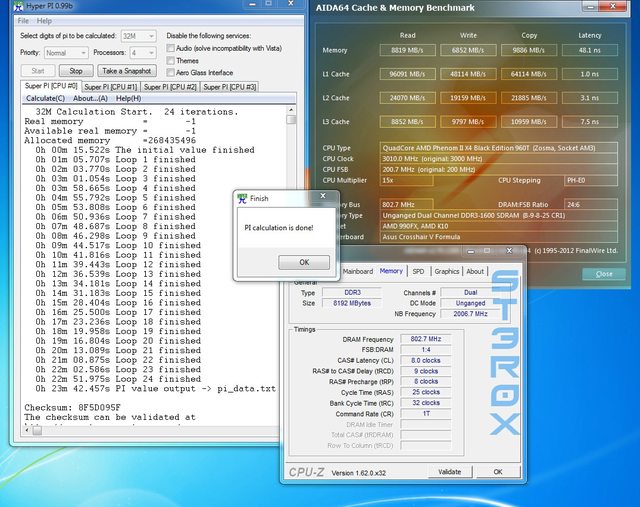Image resolution: width=640 pixels, height=507 pixels.
Task: Click the Finish dialog title icon
Action: point(242,199)
